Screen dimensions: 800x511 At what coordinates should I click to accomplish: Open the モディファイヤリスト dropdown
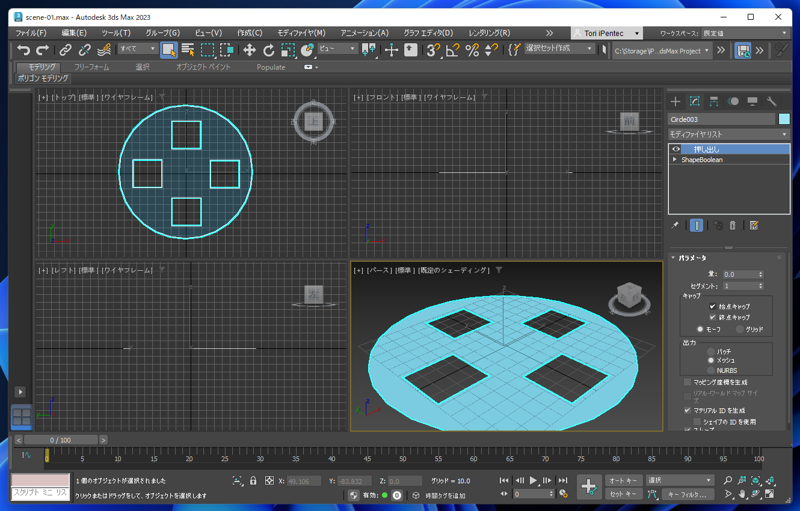729,134
